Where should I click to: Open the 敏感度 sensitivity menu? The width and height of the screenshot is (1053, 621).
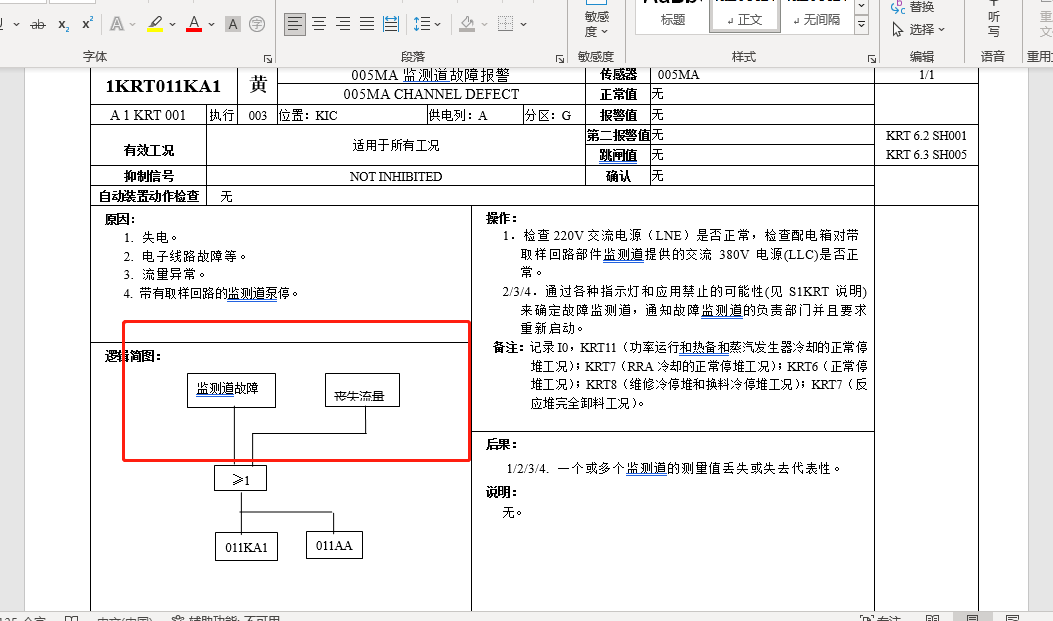(x=597, y=23)
